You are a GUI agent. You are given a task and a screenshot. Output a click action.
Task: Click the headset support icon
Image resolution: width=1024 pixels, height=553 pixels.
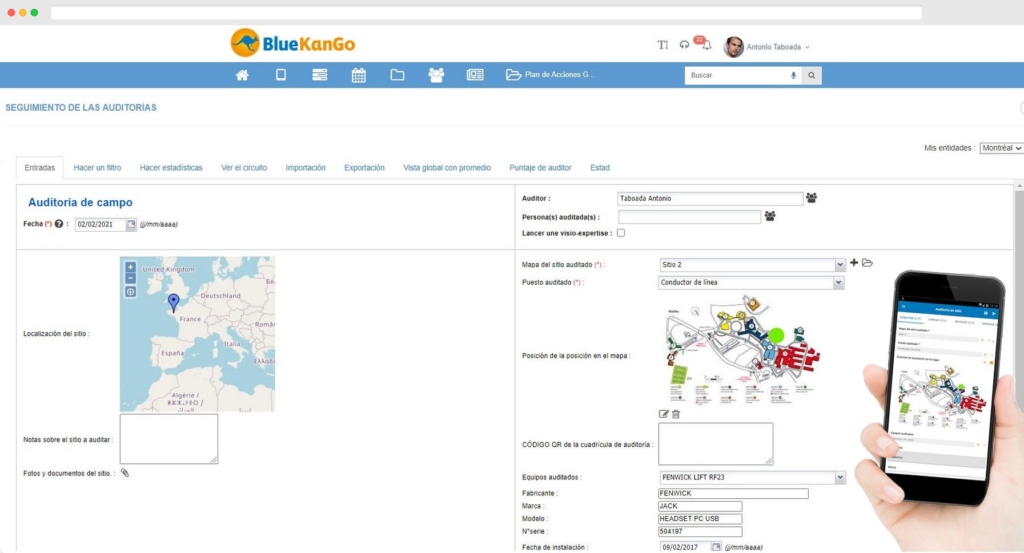(x=684, y=45)
